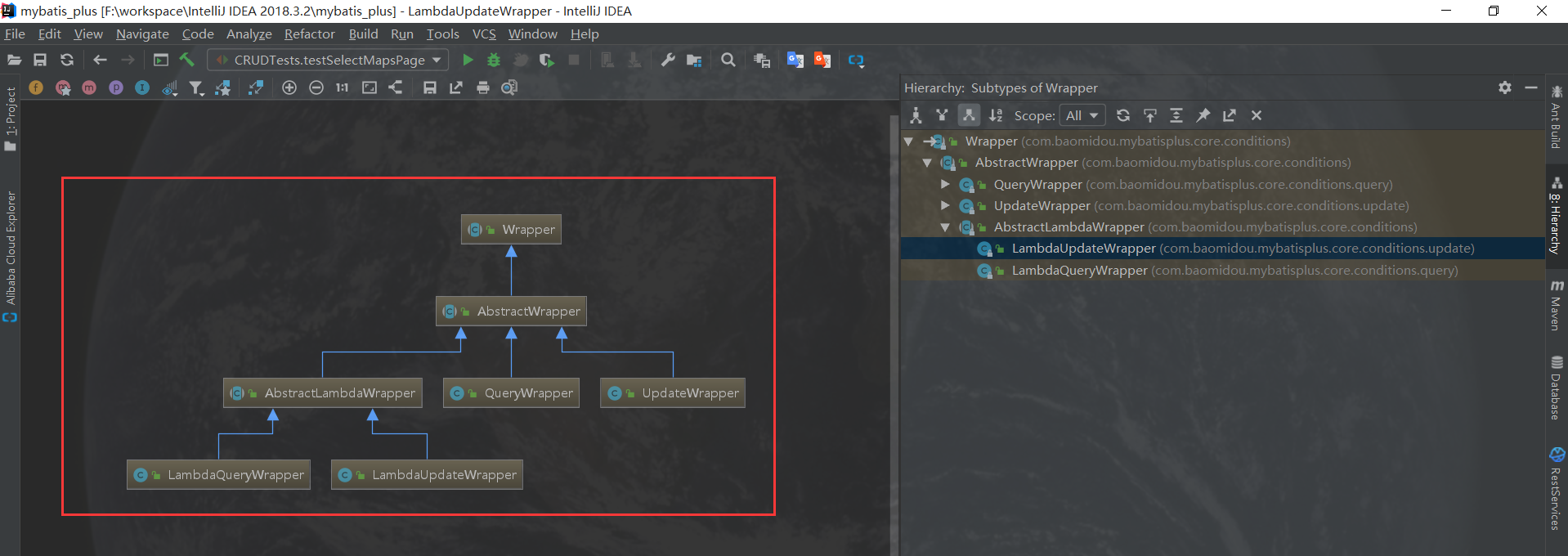Collapse the Wrapper root tree node
This screenshot has width=1568, height=556.
click(x=908, y=141)
